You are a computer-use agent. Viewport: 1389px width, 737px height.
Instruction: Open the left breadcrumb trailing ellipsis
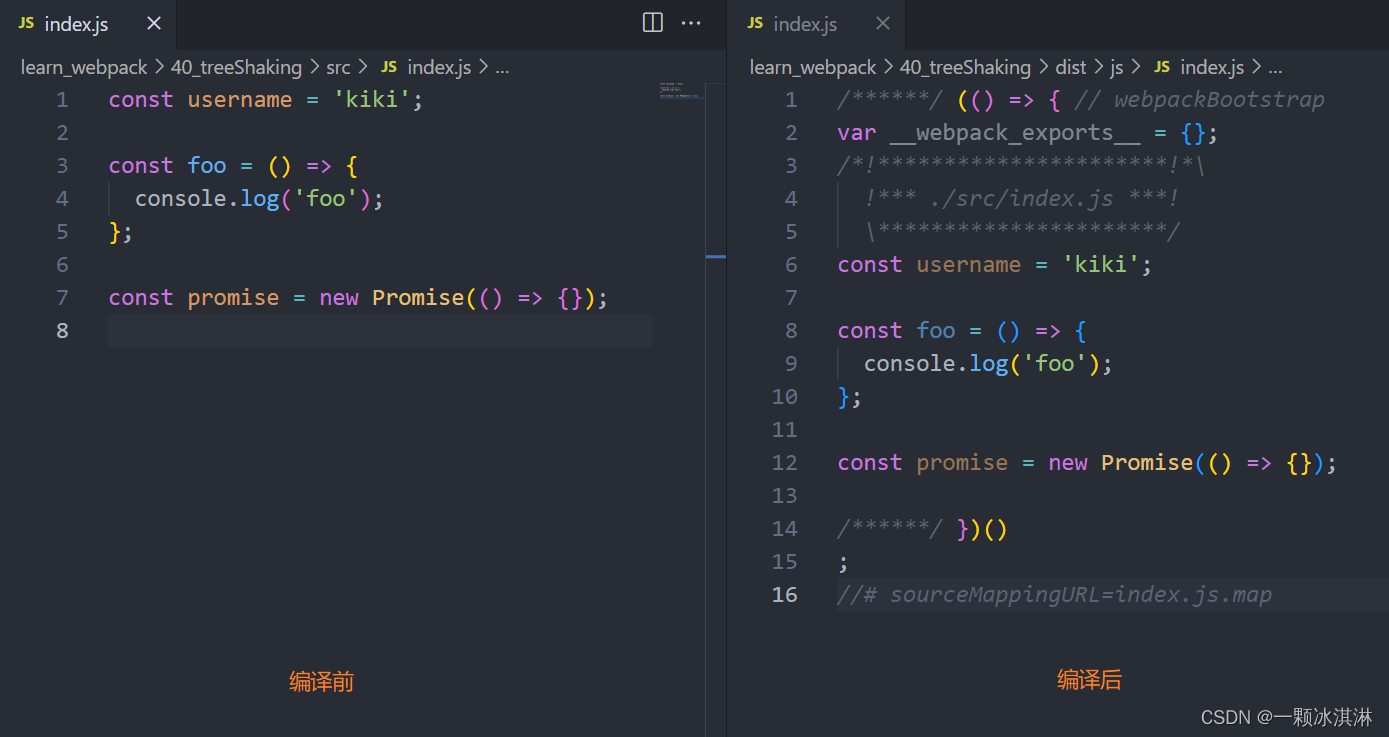[502, 68]
